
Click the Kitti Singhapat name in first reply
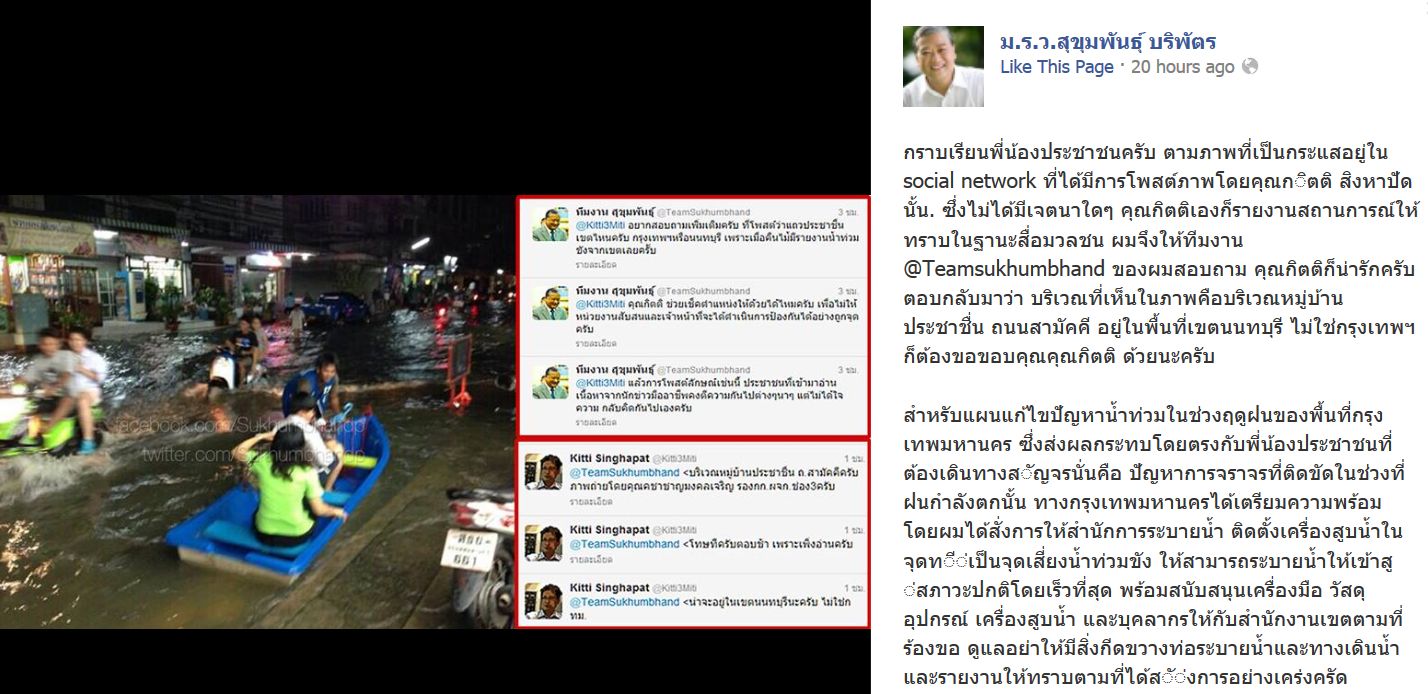click(x=609, y=458)
